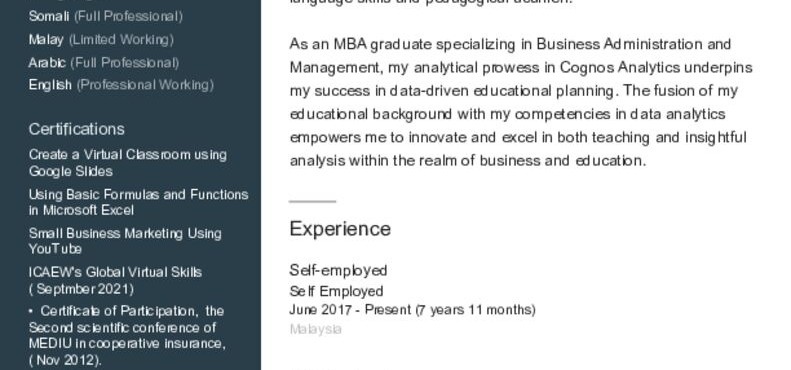The height and width of the screenshot is (370, 791).
Task: Select the Experience section heading
Action: [x=340, y=229]
